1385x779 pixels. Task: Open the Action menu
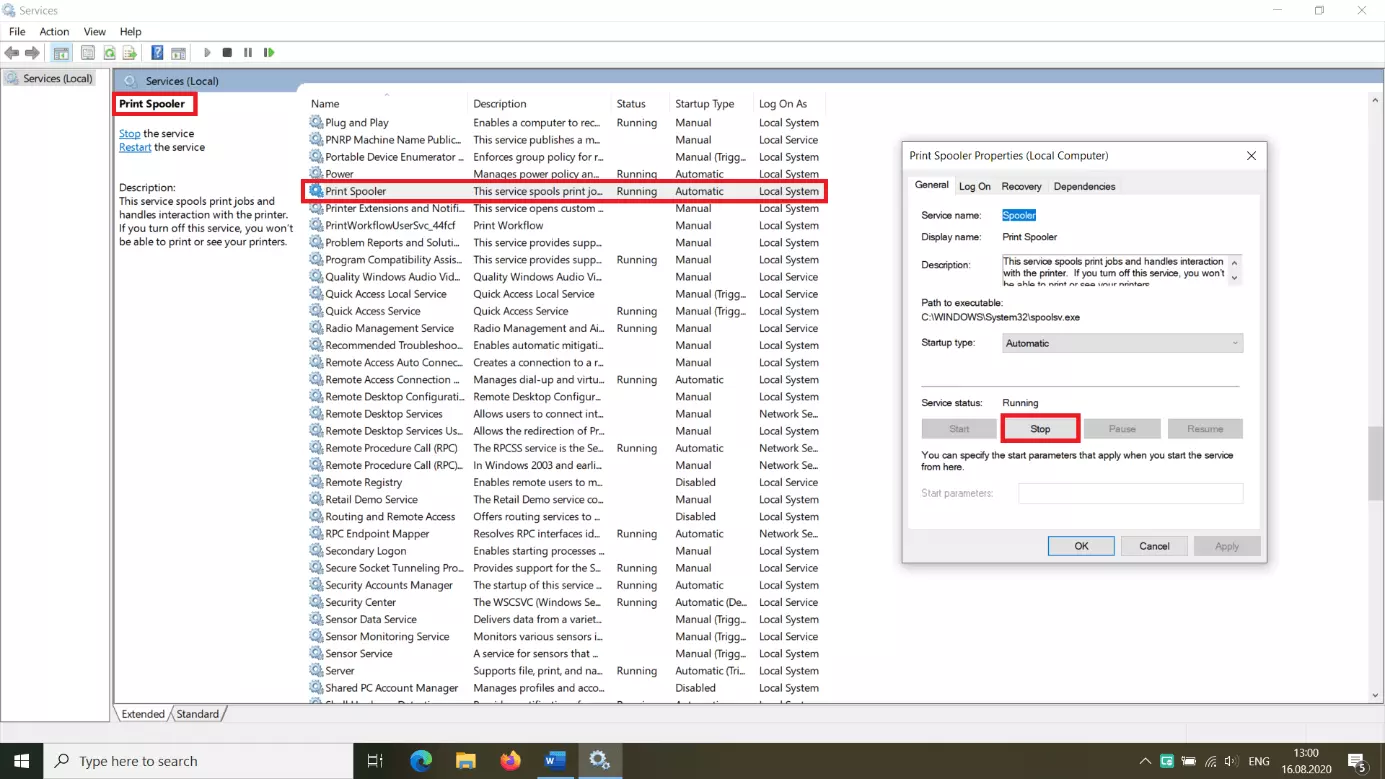click(54, 32)
